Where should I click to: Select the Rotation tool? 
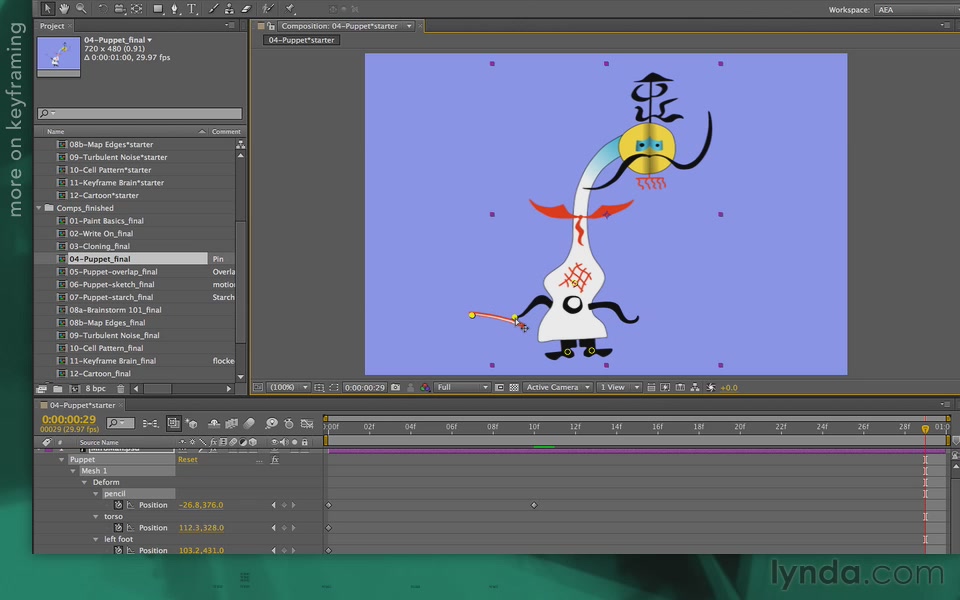click(x=103, y=9)
